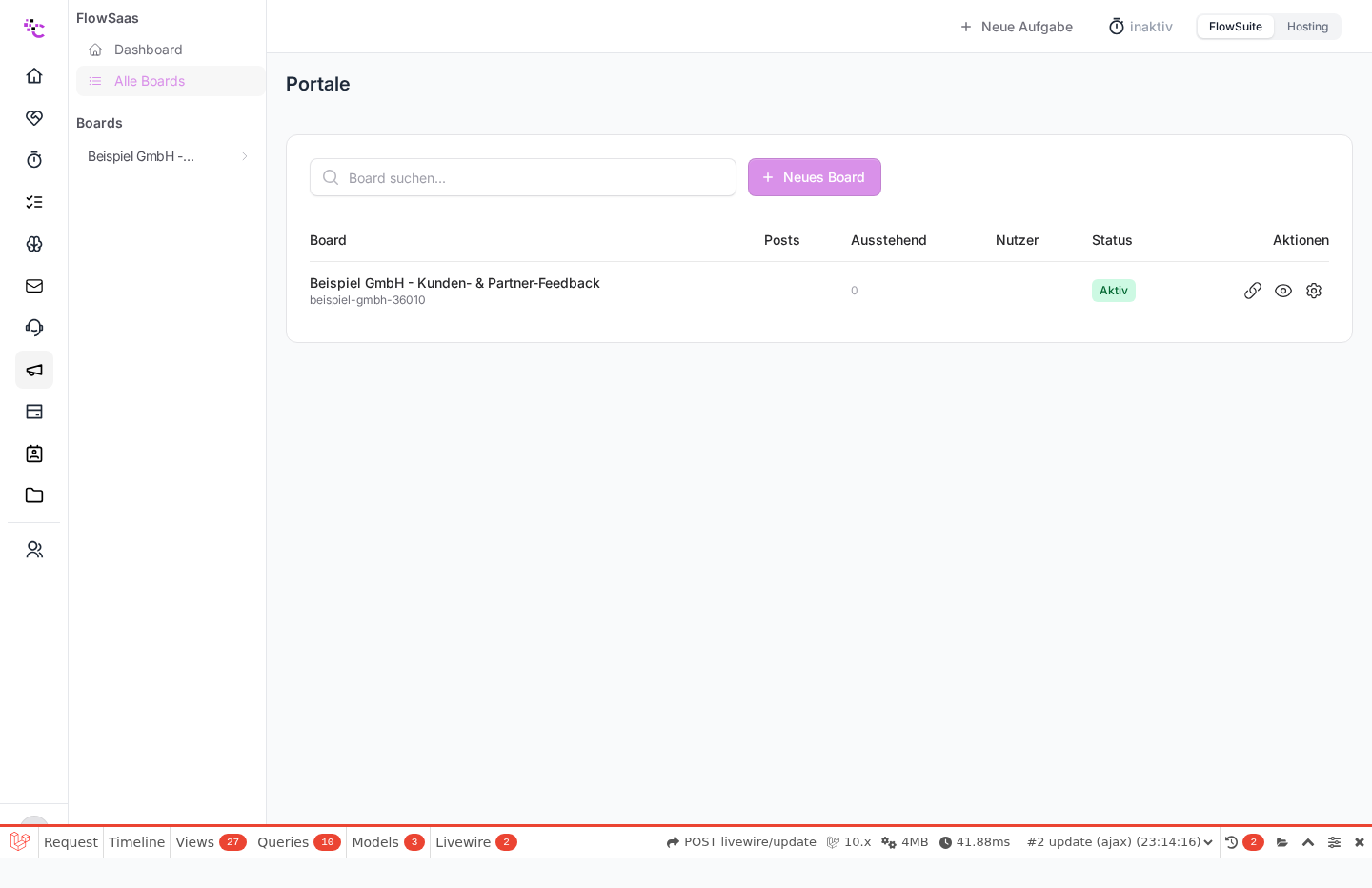Switch to Hosting mode
The height and width of the screenshot is (888, 1372).
pyautogui.click(x=1307, y=27)
